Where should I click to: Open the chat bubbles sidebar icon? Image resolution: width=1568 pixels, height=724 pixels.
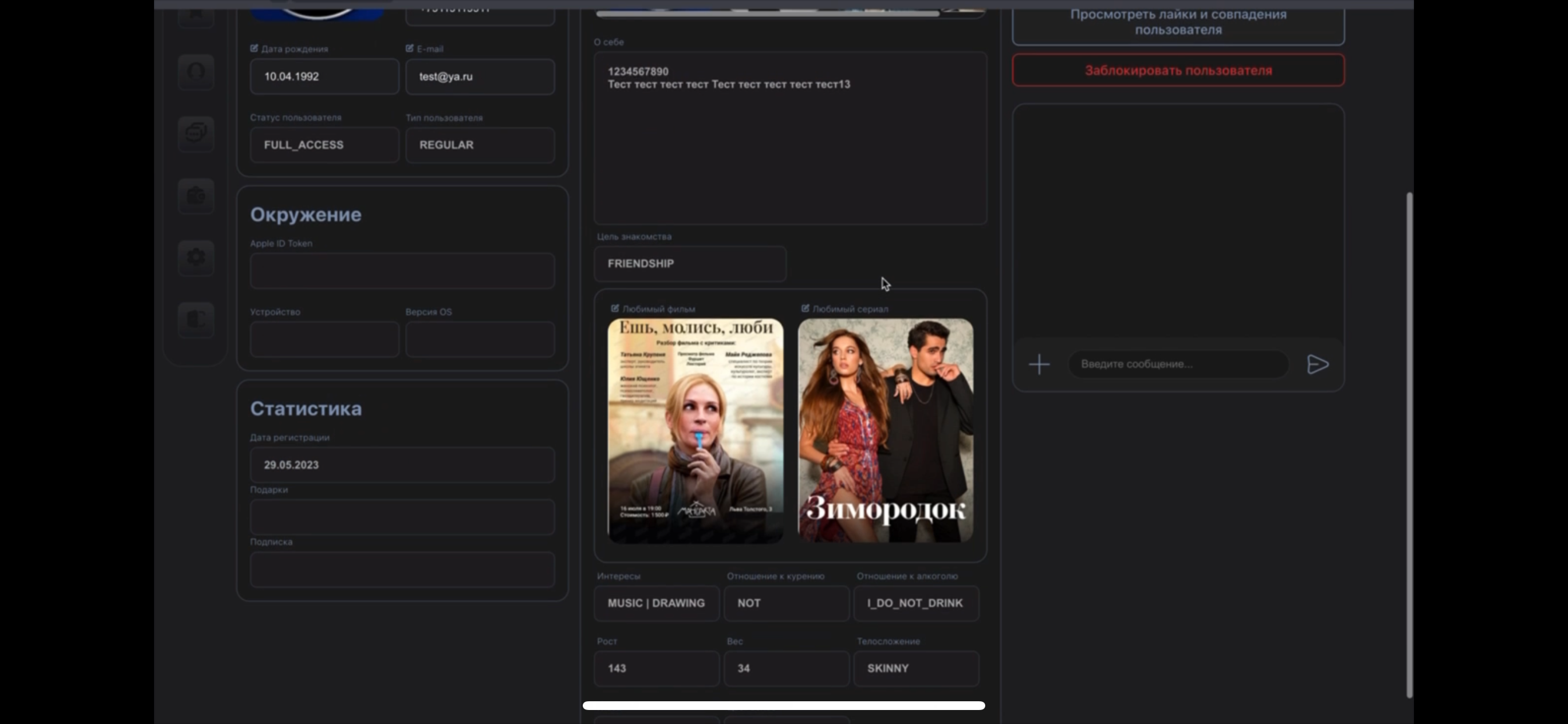click(196, 133)
